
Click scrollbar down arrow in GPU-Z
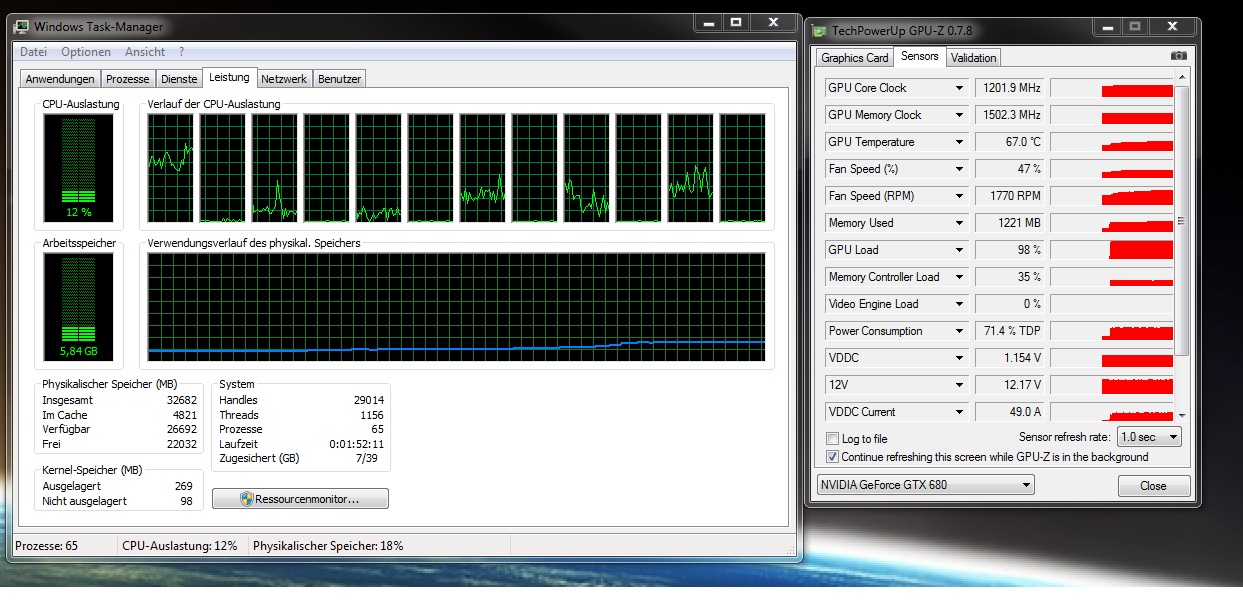point(1184,415)
